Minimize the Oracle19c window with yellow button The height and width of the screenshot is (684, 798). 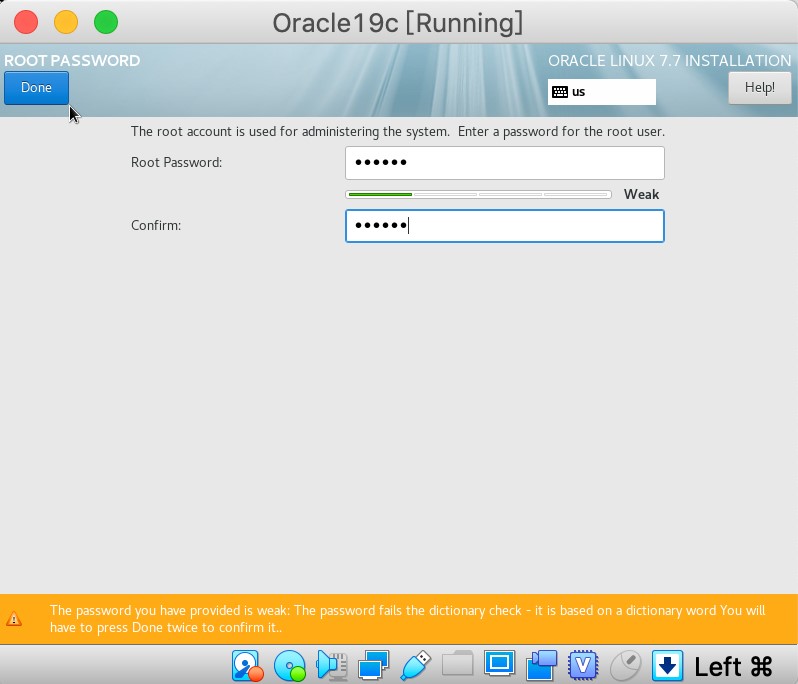coord(66,22)
